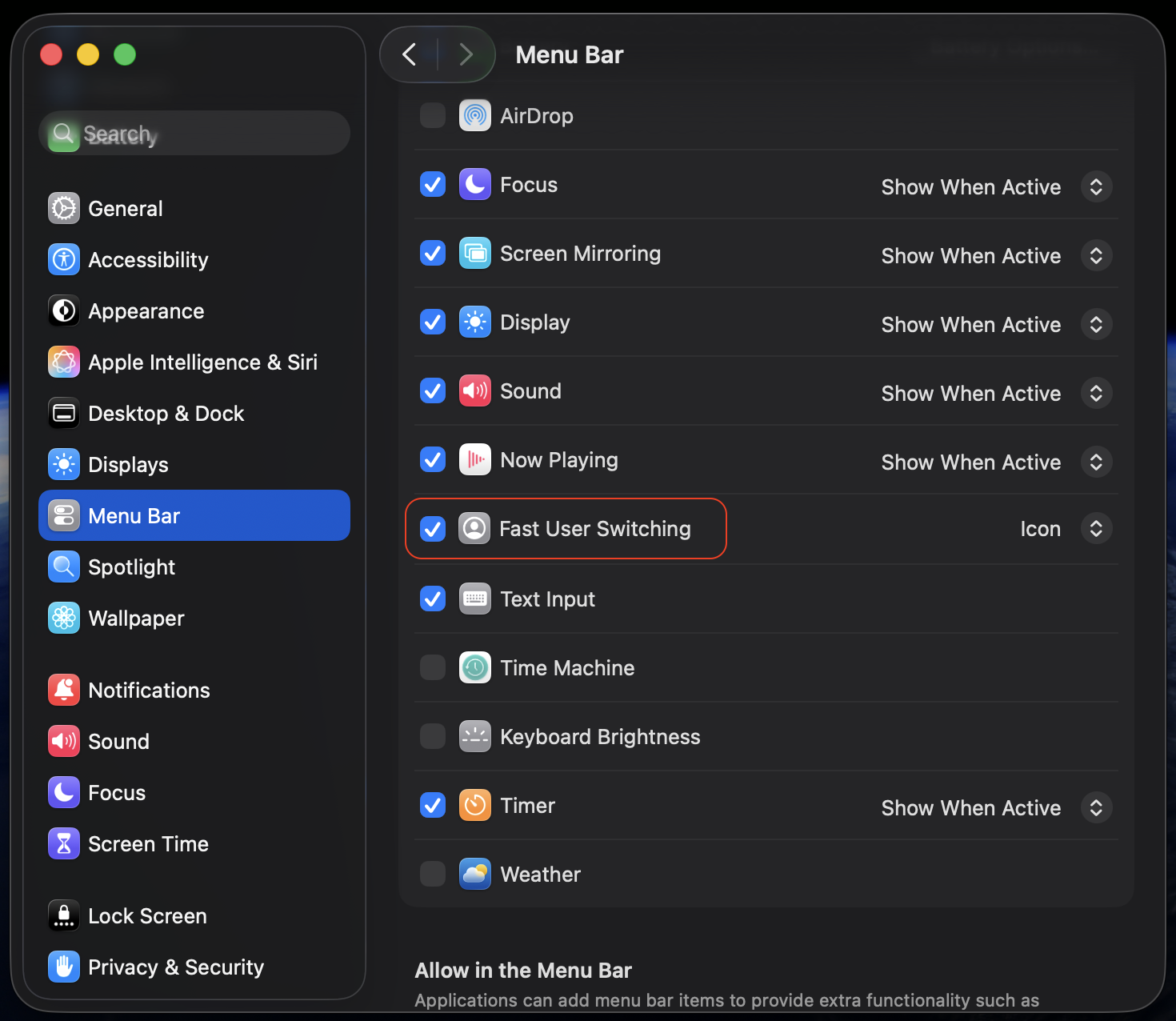
Task: Select Menu Bar in the sidebar
Action: (x=194, y=516)
